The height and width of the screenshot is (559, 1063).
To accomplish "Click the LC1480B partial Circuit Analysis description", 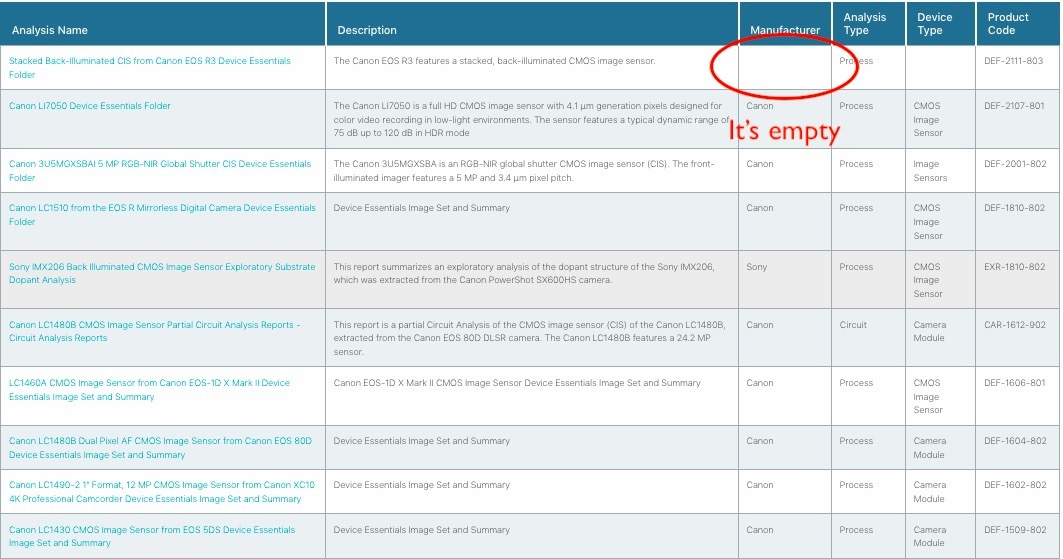I will pos(529,338).
